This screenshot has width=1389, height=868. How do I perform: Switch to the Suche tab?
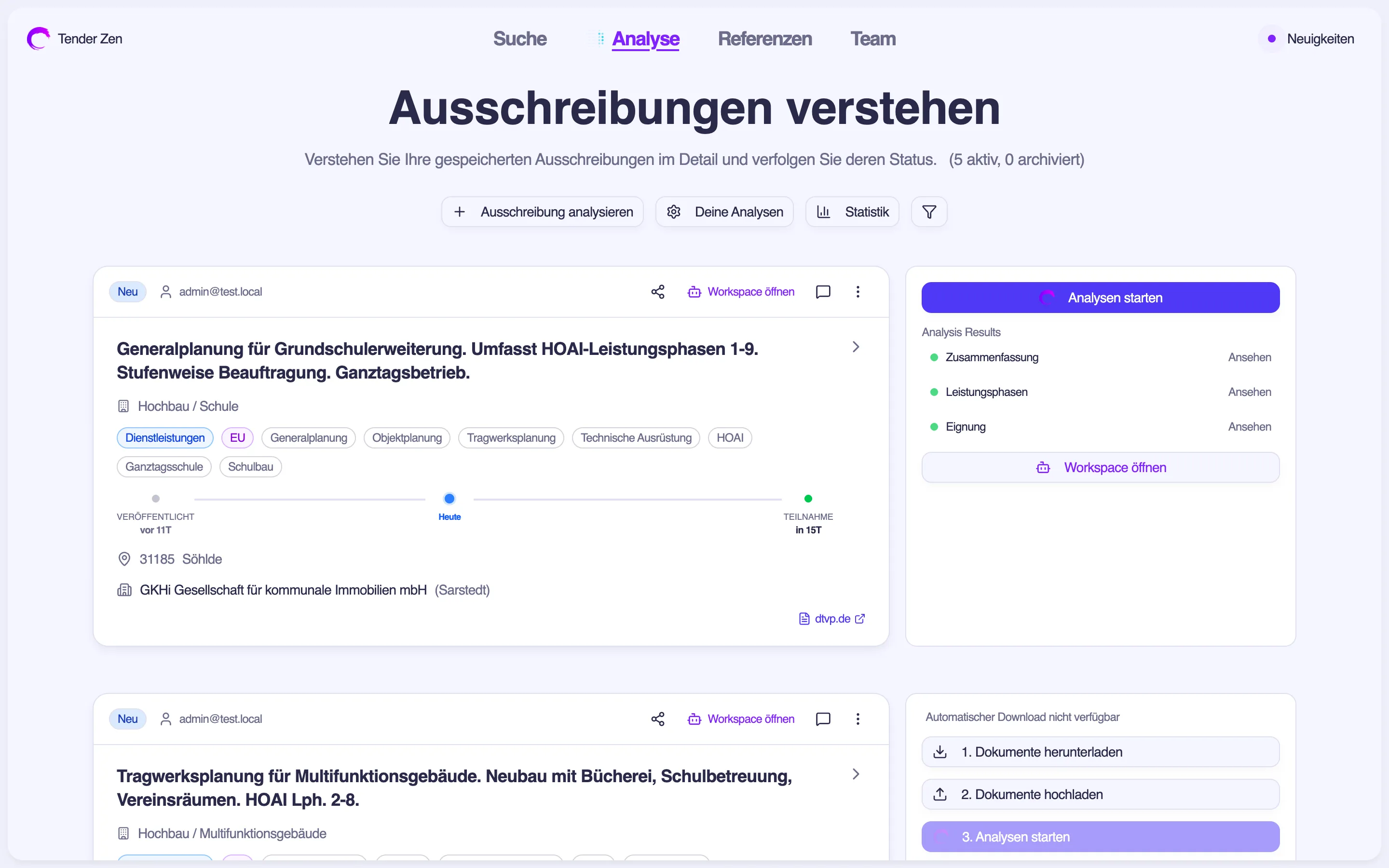[519, 39]
